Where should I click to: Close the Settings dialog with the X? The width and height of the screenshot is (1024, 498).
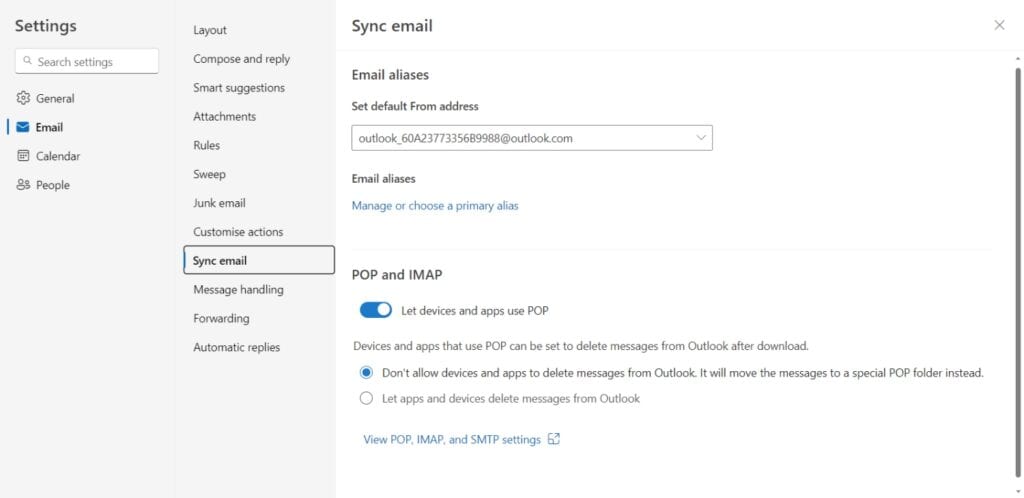point(999,25)
